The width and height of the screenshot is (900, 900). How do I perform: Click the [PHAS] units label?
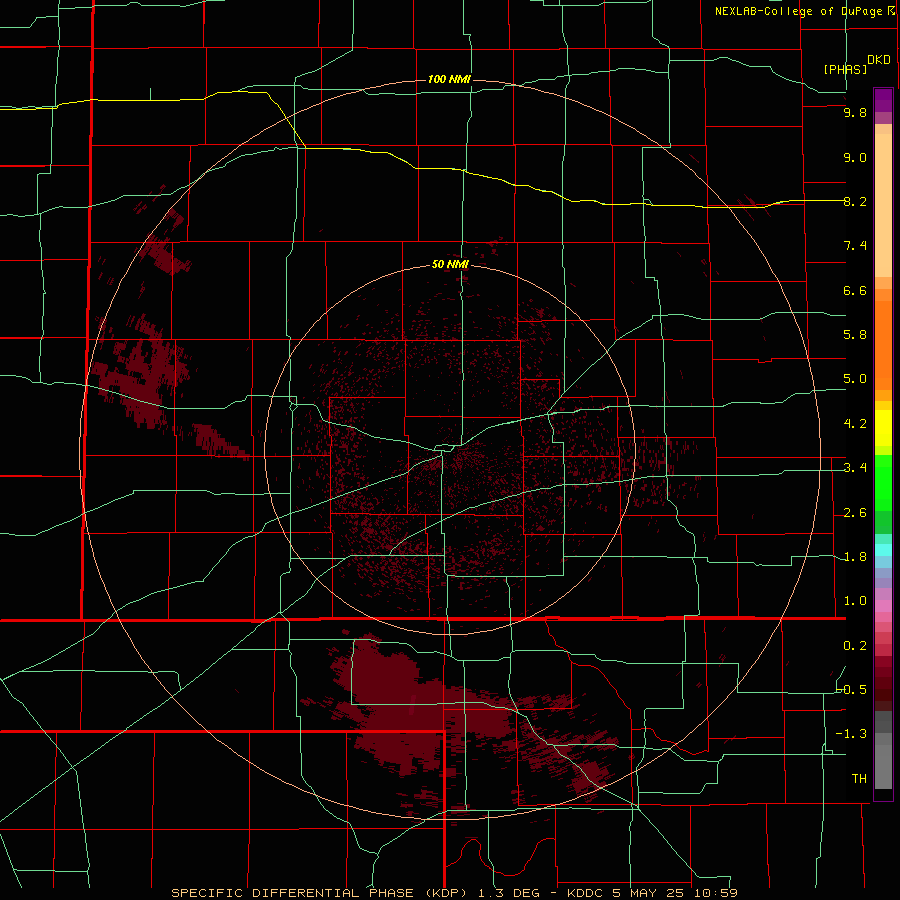coord(845,69)
